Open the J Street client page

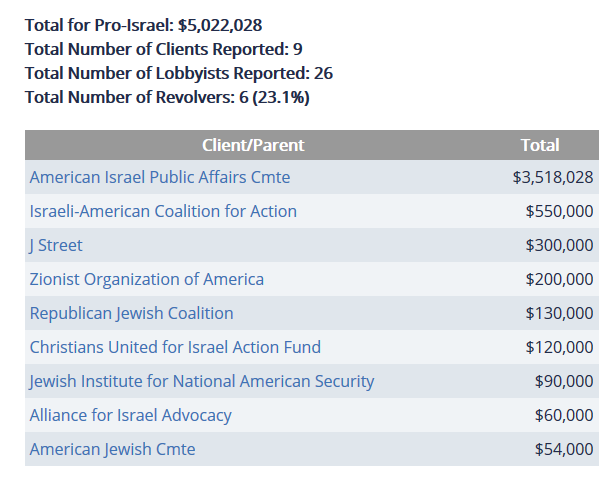(56, 245)
